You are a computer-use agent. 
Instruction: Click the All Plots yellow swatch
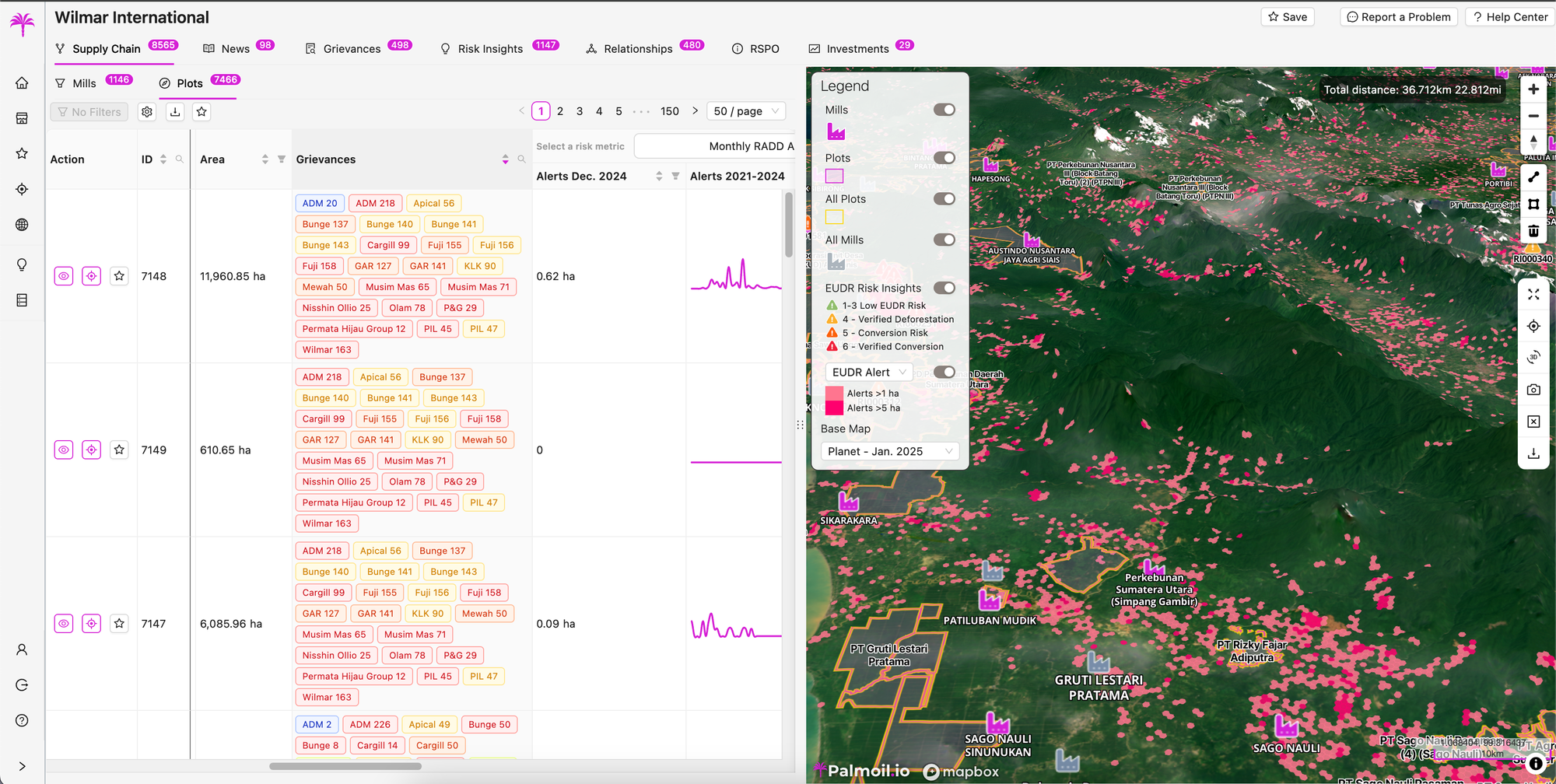point(834,217)
